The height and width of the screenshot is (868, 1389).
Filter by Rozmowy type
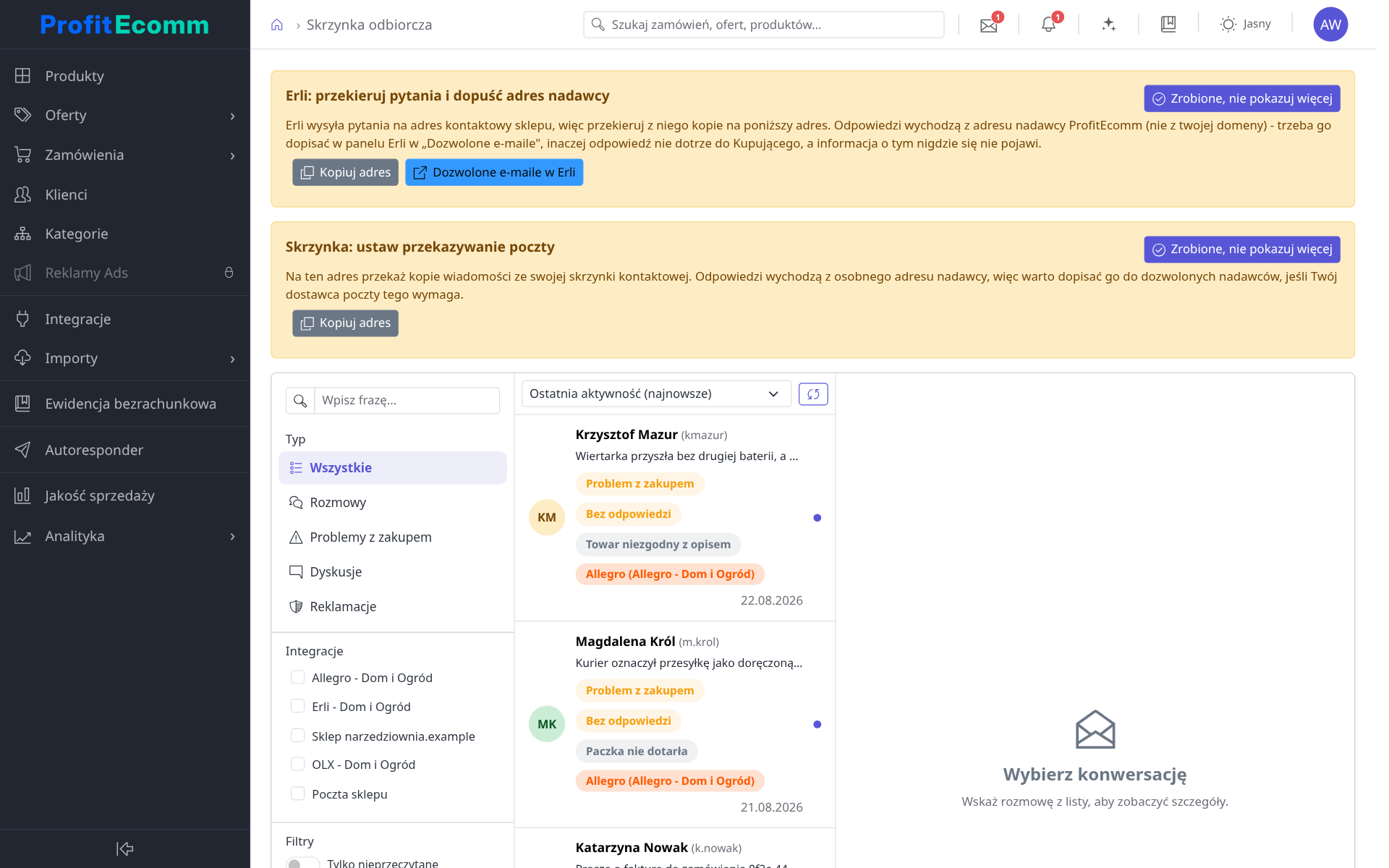(x=392, y=503)
